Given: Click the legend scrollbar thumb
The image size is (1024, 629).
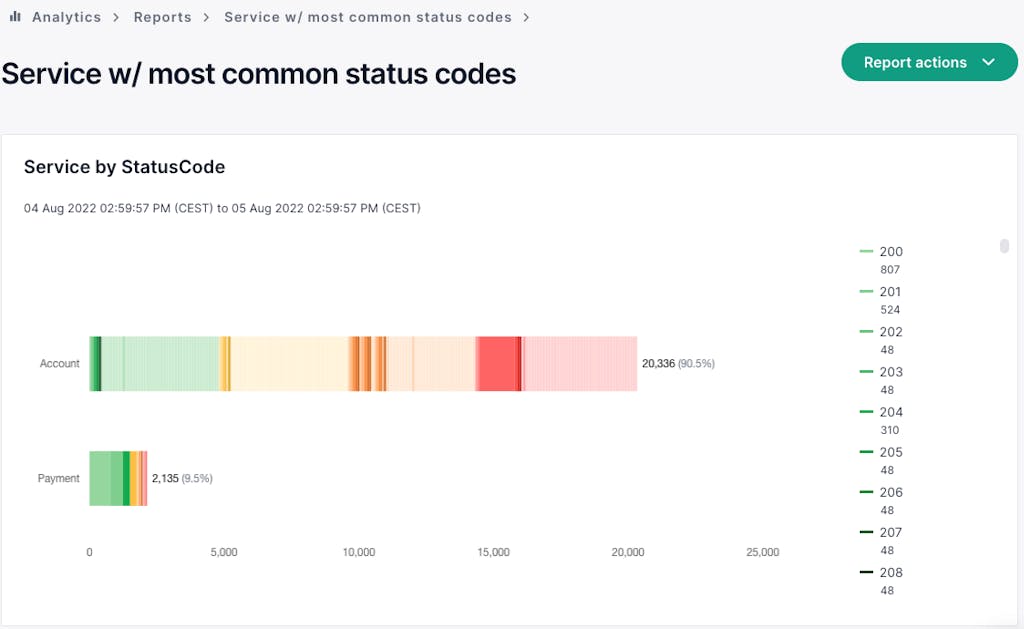Looking at the screenshot, I should pos(1004,246).
